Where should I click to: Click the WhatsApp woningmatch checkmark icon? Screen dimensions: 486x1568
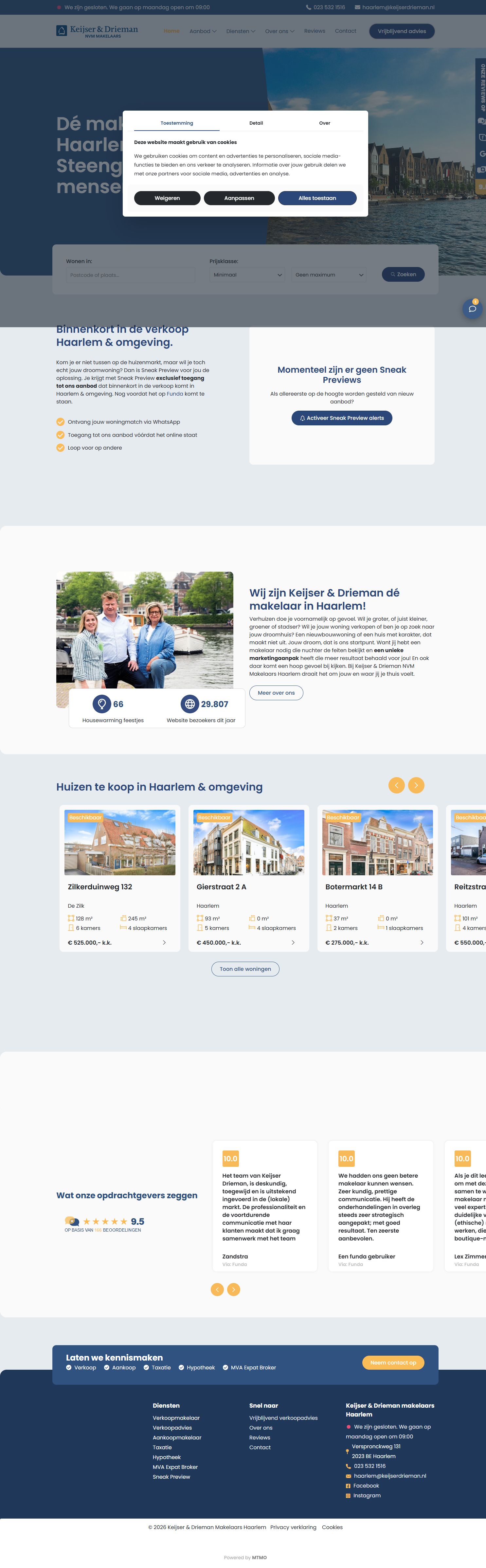tap(60, 422)
